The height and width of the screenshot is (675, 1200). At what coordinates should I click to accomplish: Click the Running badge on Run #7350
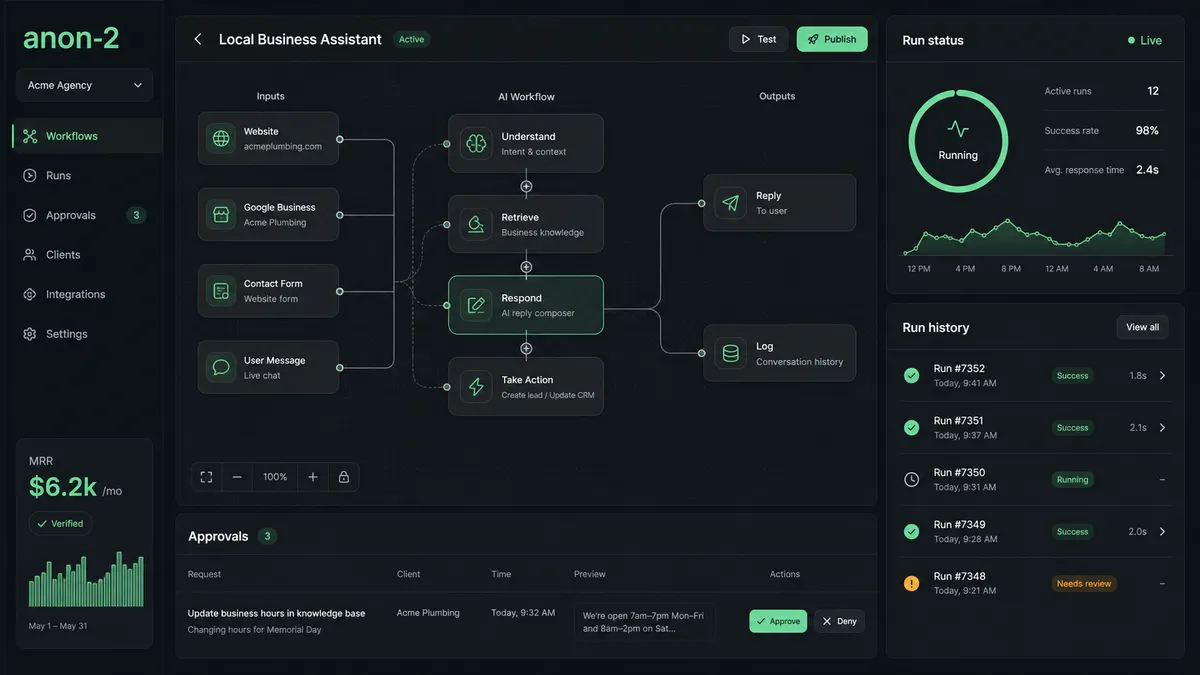click(1073, 479)
